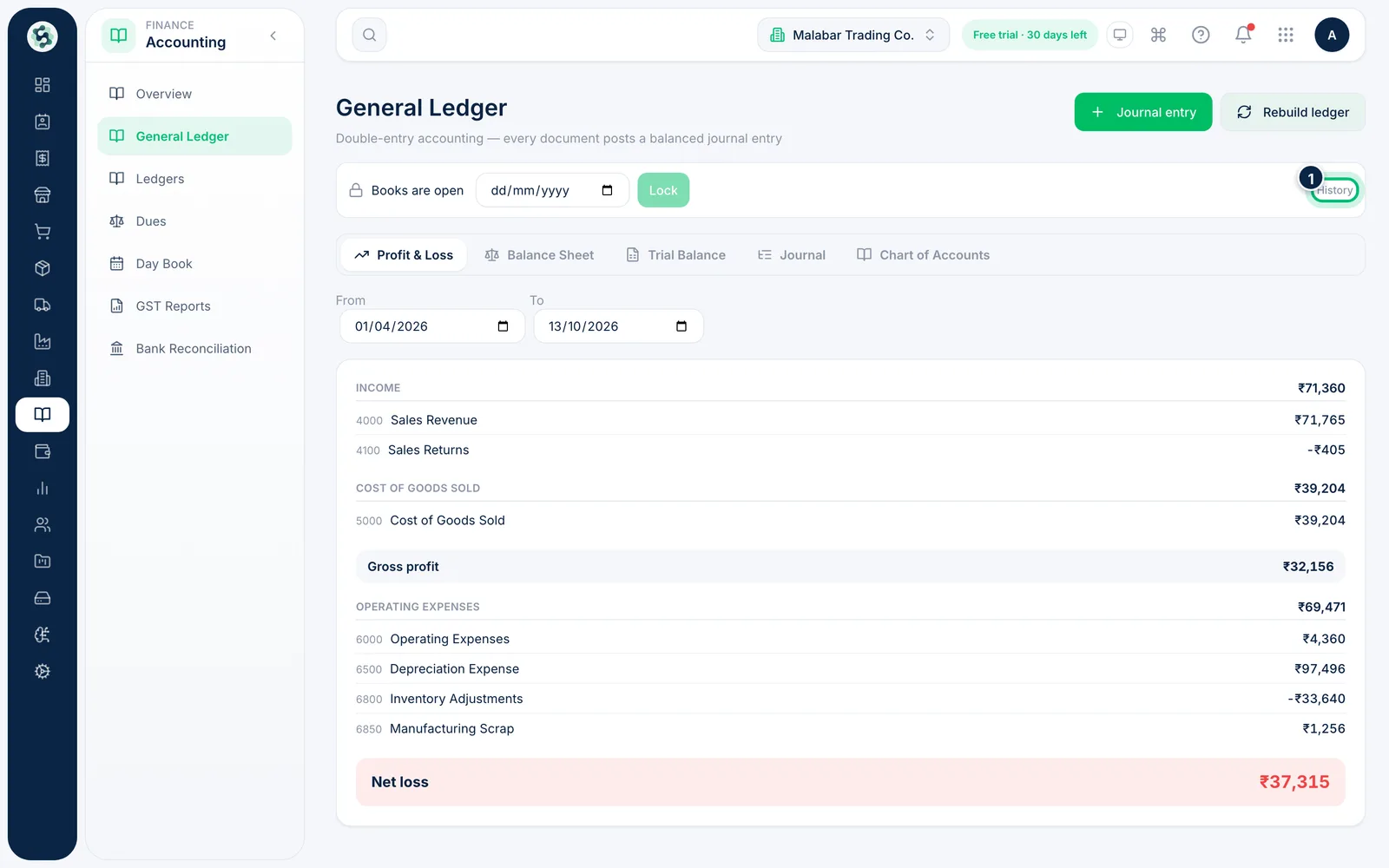Open the lock History link
The image size is (1389, 868).
pos(1334,190)
